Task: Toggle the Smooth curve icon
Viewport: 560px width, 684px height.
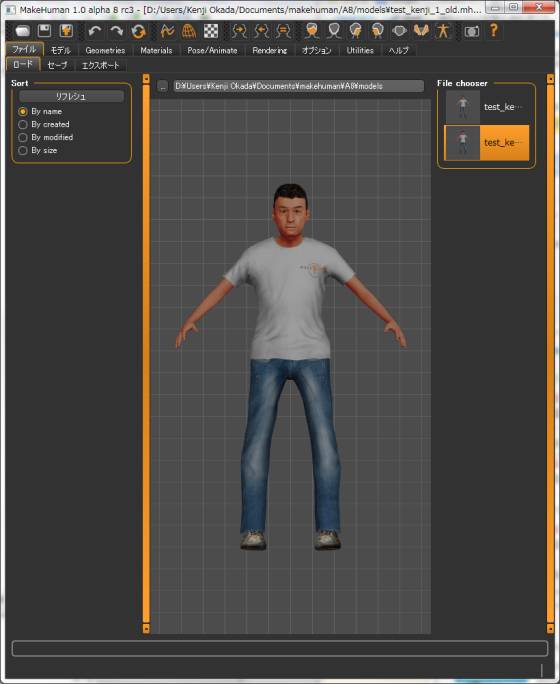Action: (x=167, y=31)
